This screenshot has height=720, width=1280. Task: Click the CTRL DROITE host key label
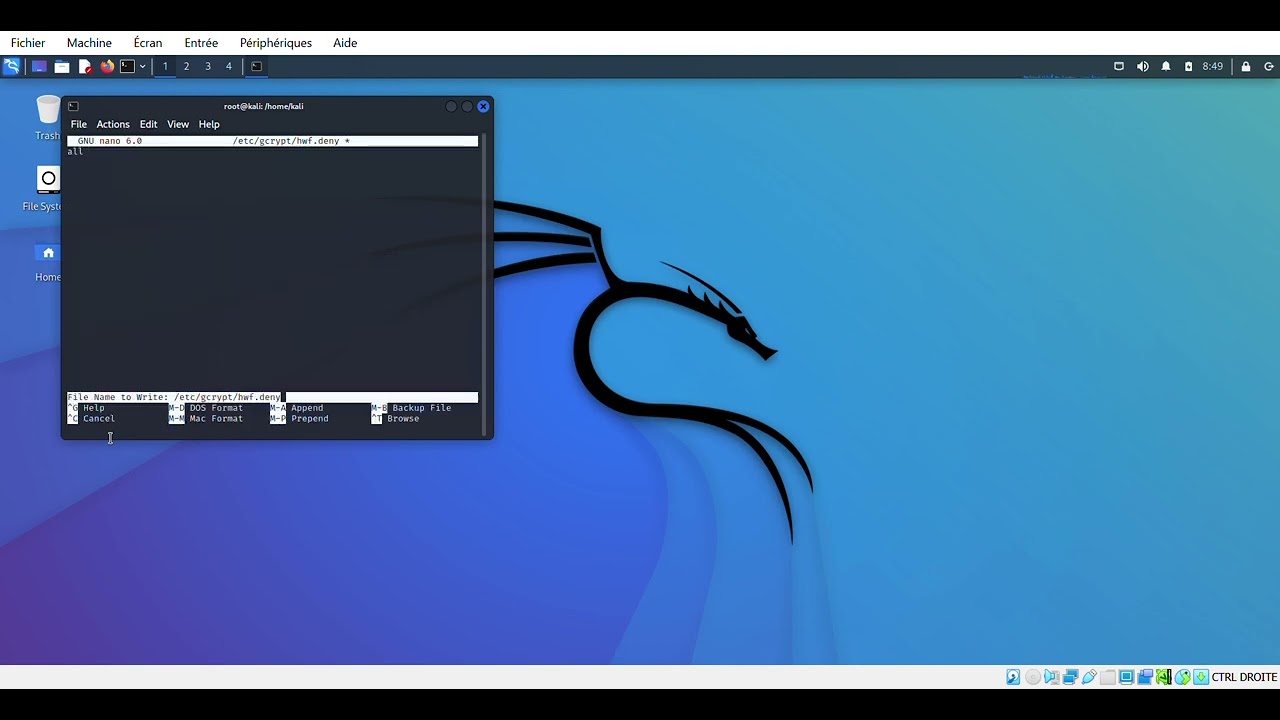pos(1244,677)
